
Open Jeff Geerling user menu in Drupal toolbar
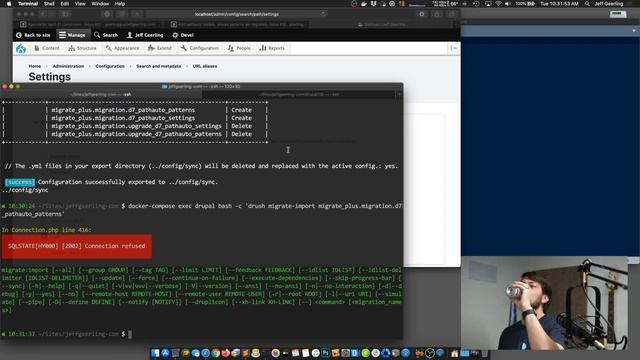coord(145,35)
